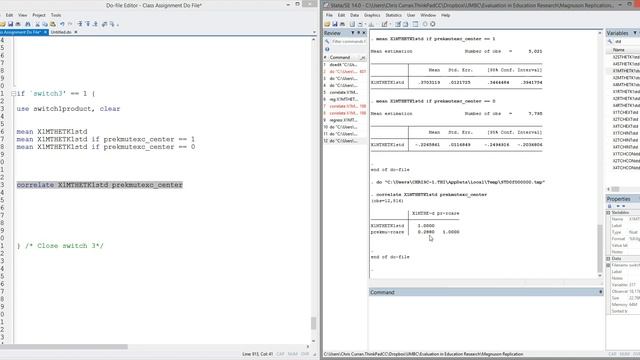Click the wrench icon in Review filter
The height and width of the screenshot is (360, 640).
coord(327,42)
